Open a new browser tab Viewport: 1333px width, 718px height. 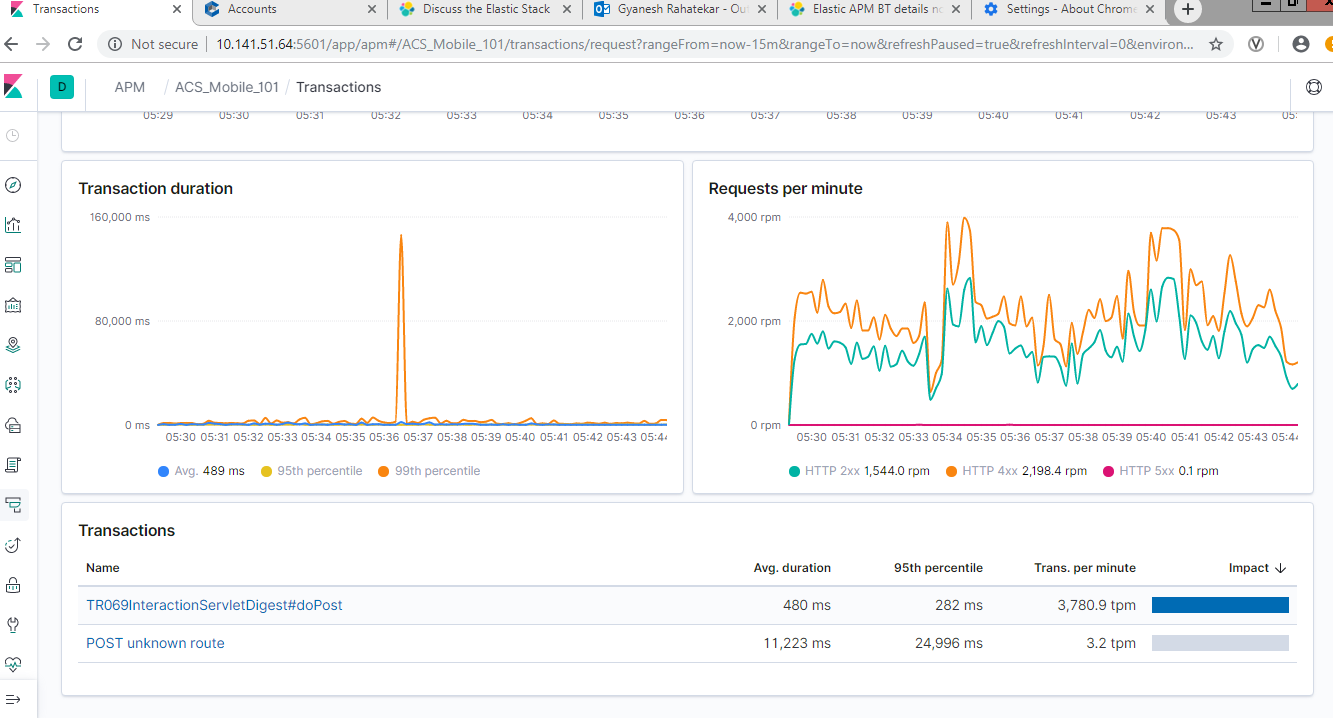[1187, 10]
